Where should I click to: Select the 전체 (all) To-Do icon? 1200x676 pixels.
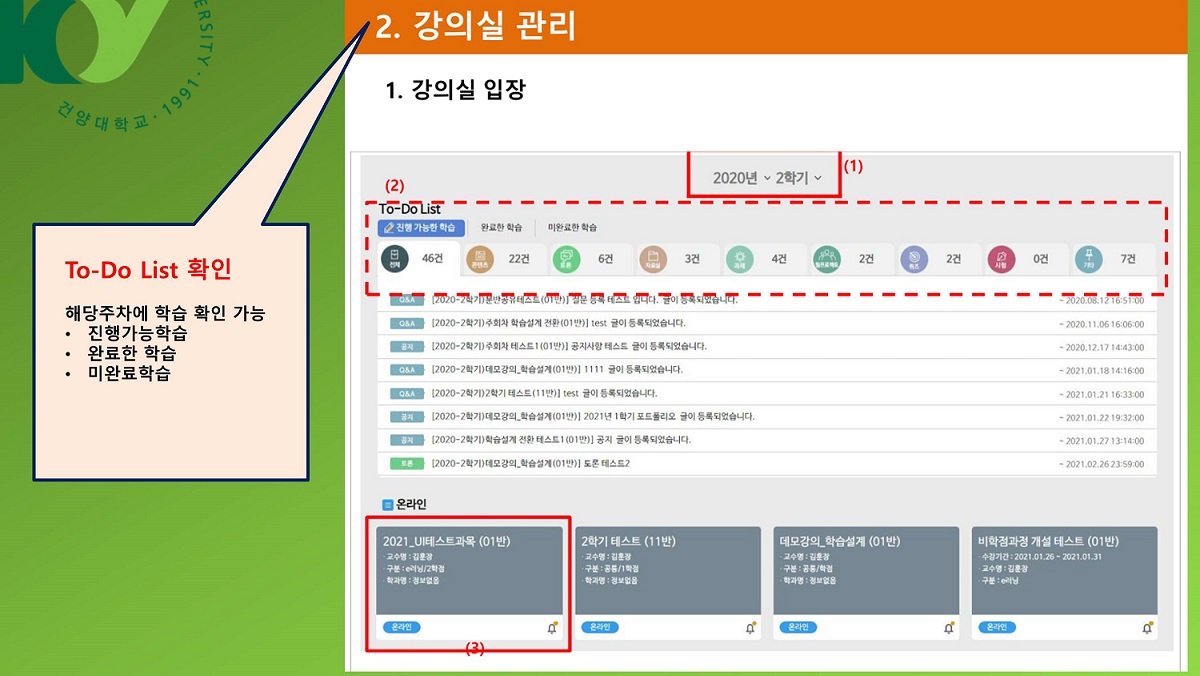tap(395, 259)
